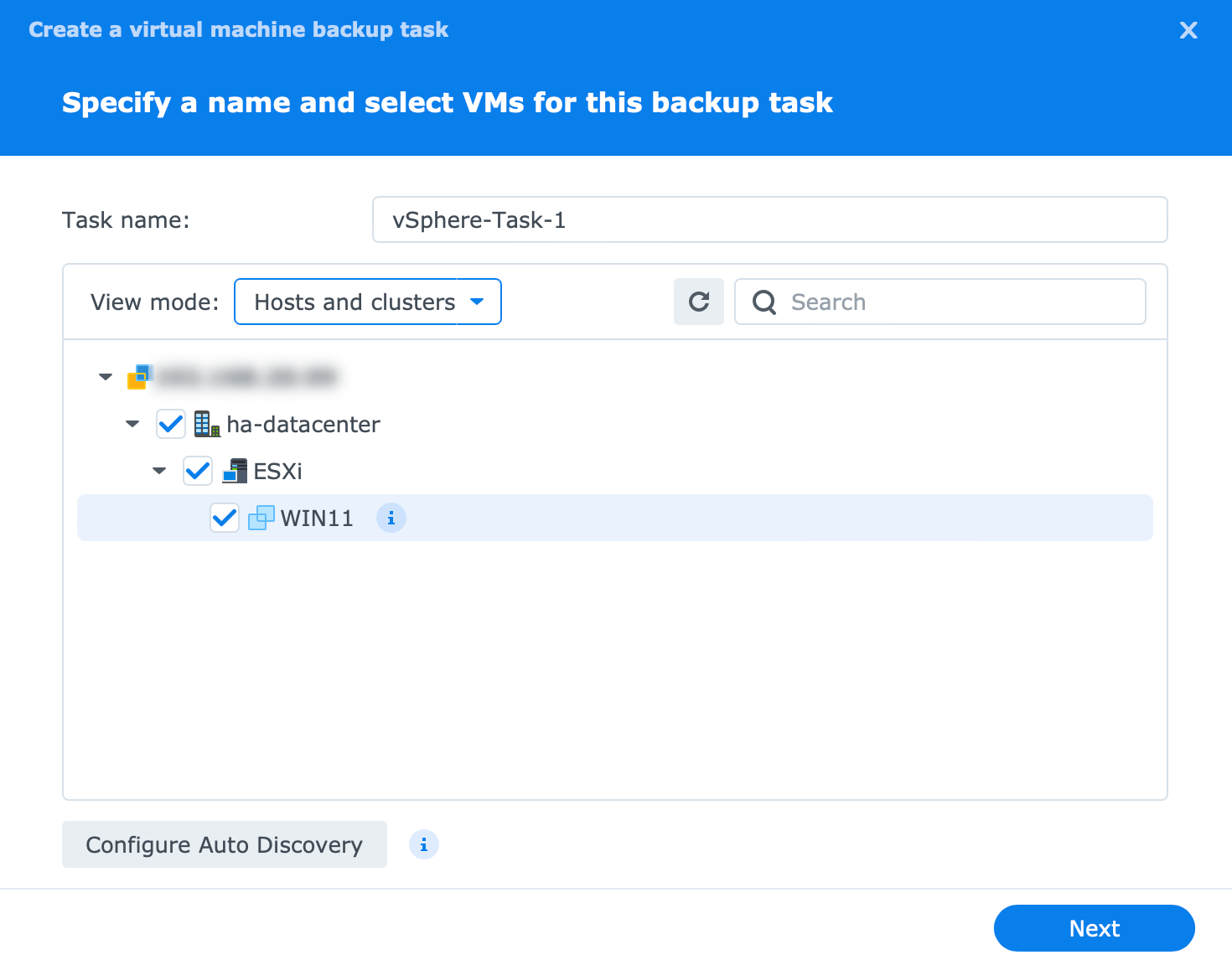Collapse the ha-datacenter tree node
Screen dimensions: 1232x965
click(x=132, y=424)
